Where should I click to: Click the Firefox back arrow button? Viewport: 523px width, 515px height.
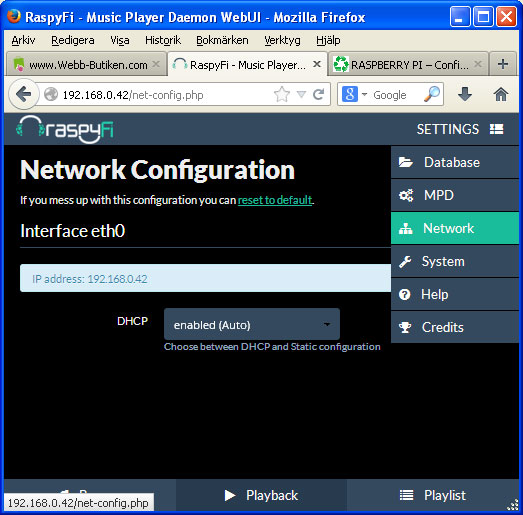(24, 94)
